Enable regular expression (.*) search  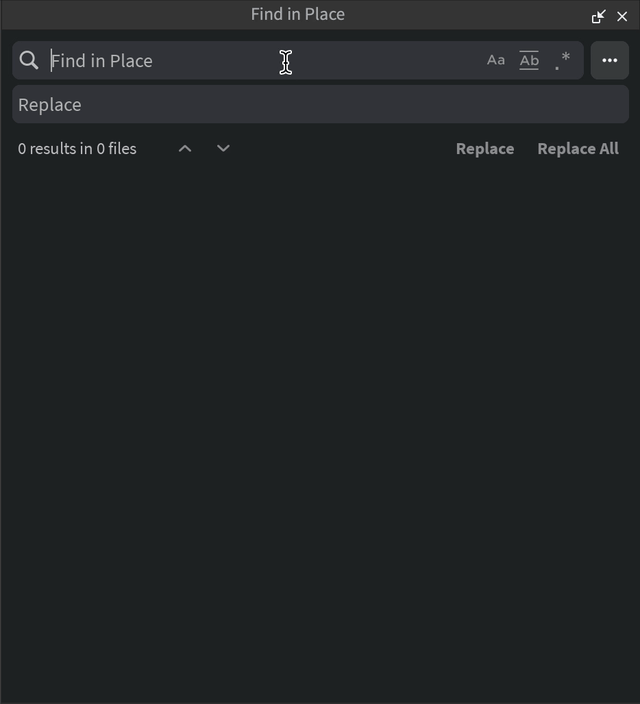point(563,61)
